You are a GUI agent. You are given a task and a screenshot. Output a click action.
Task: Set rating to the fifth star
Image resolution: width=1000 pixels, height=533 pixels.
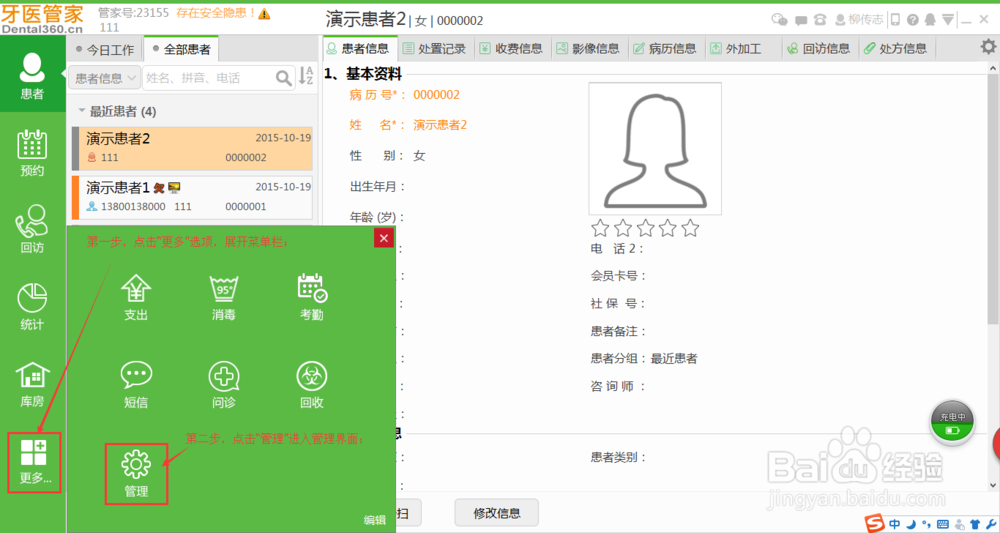click(x=690, y=228)
